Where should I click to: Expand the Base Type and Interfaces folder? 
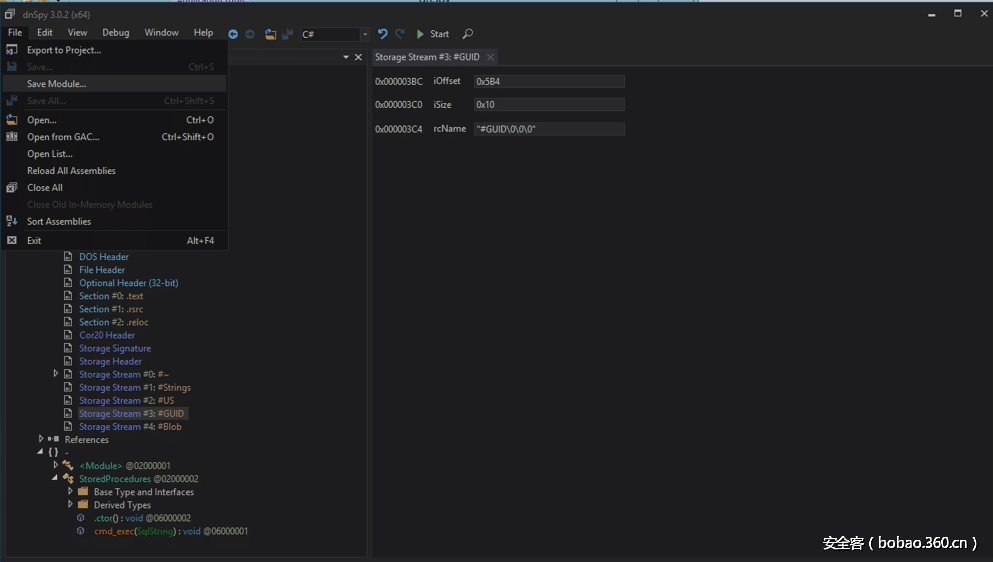pyautogui.click(x=70, y=492)
